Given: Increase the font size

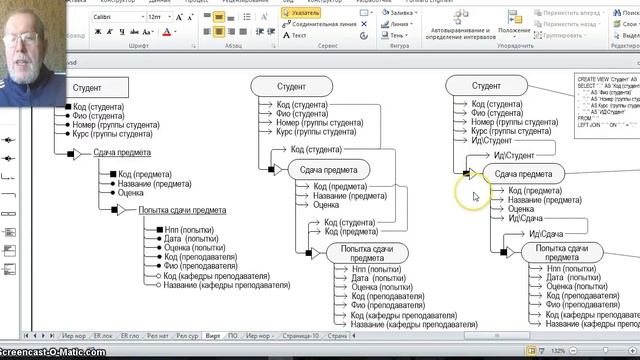Looking at the screenshot, I should click(x=179, y=17).
